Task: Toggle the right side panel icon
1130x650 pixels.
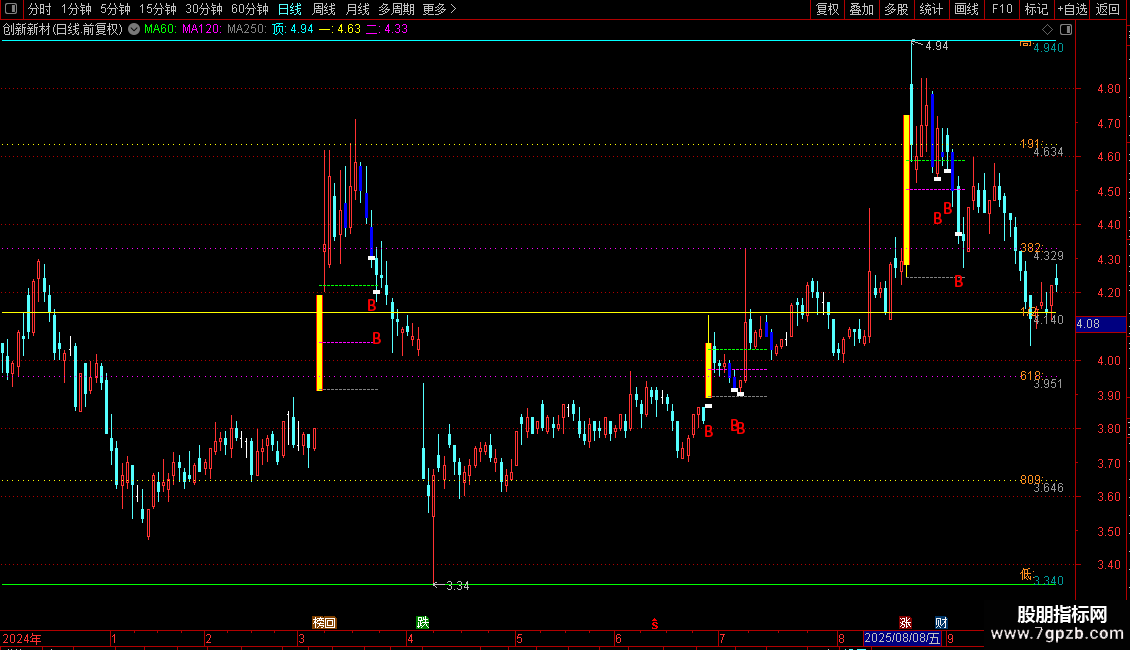Action: (1066, 29)
